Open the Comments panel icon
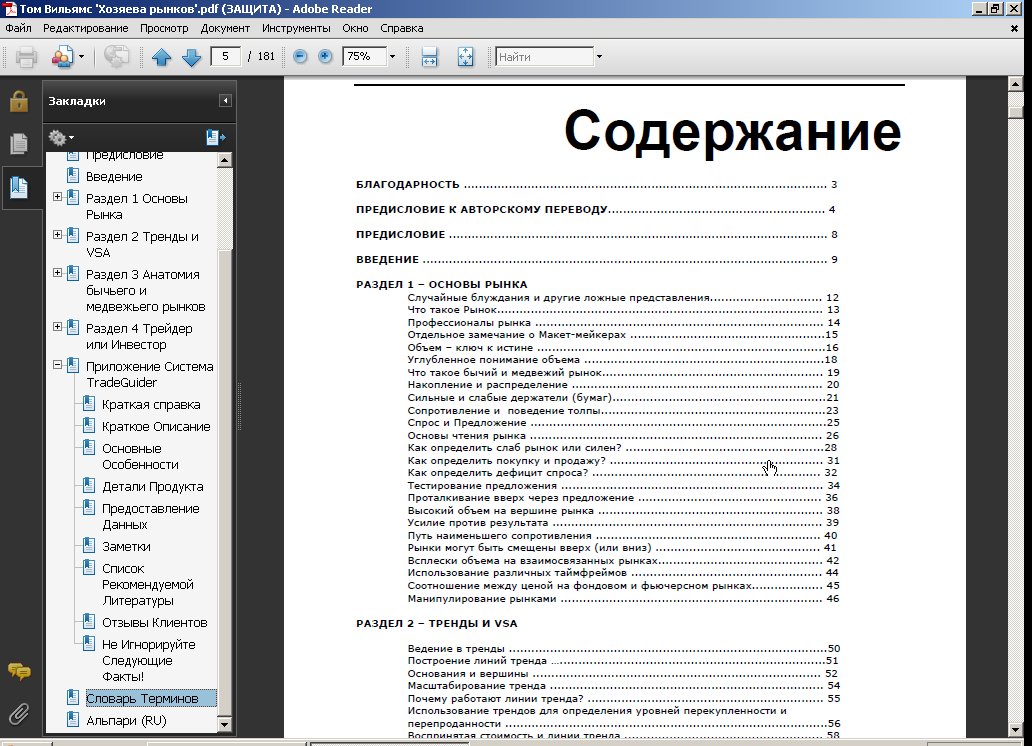The image size is (1032, 746). click(x=18, y=671)
